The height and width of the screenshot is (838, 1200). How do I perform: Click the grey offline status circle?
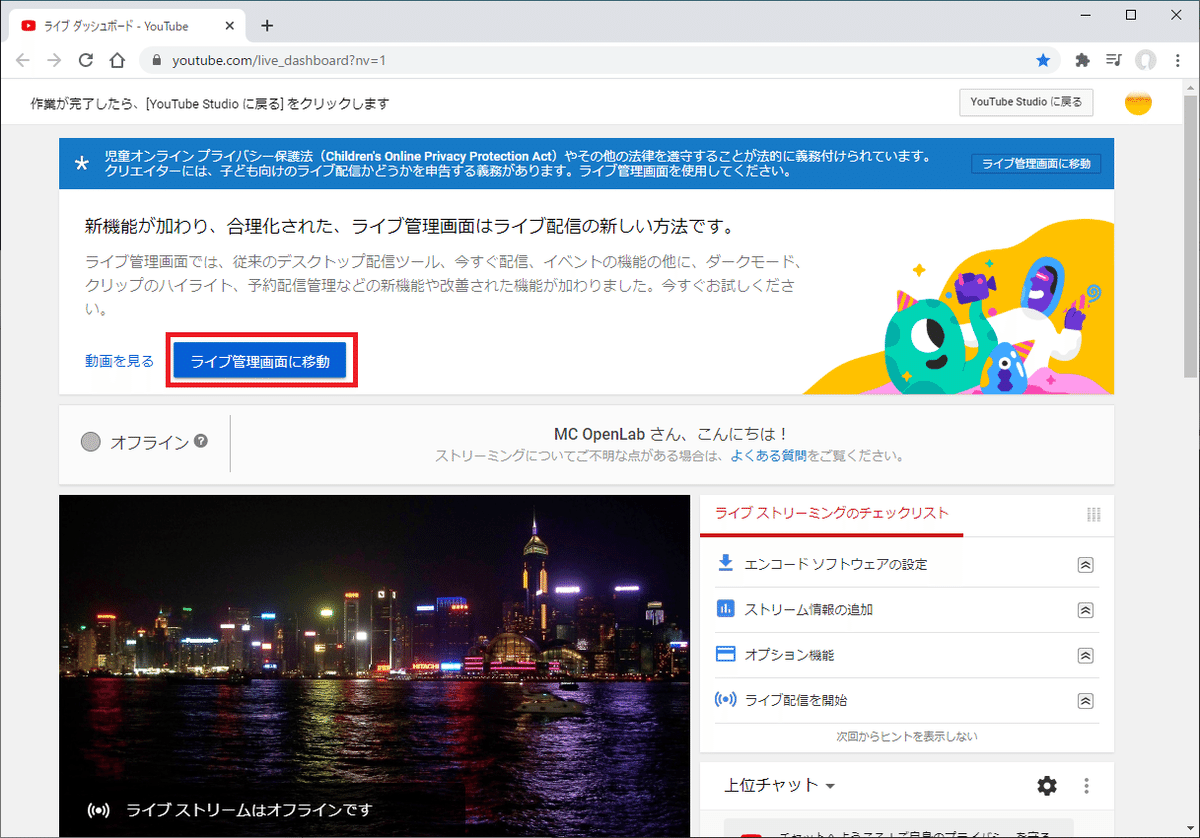pyautogui.click(x=91, y=442)
